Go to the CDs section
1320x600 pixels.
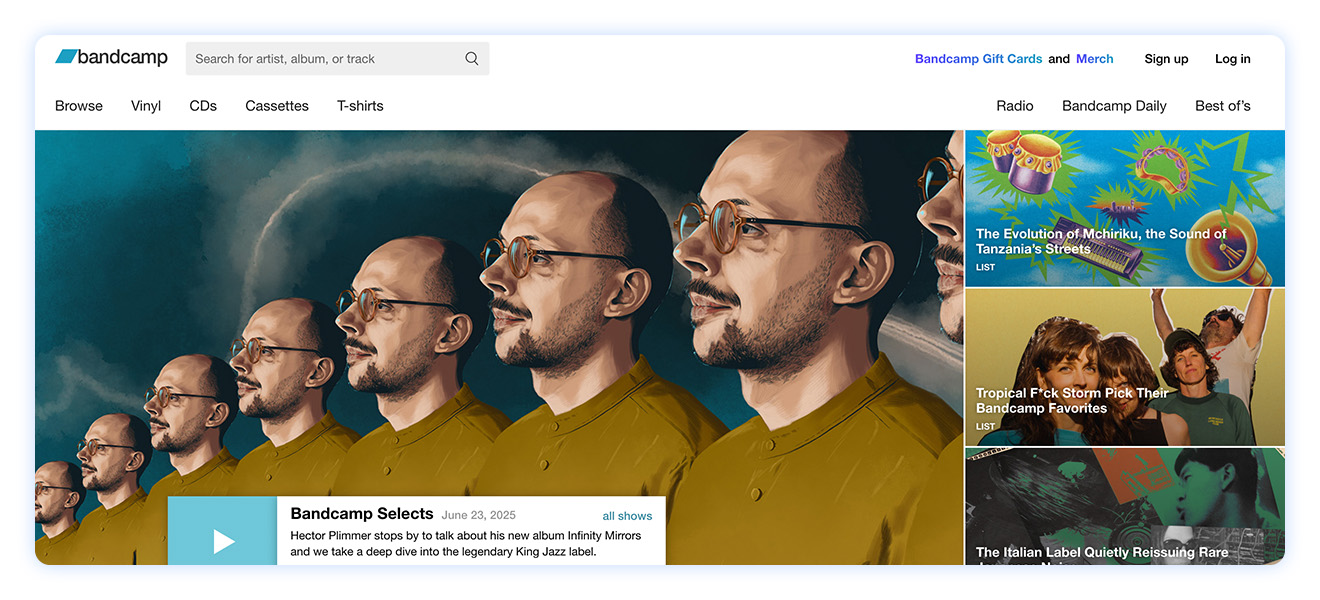203,106
